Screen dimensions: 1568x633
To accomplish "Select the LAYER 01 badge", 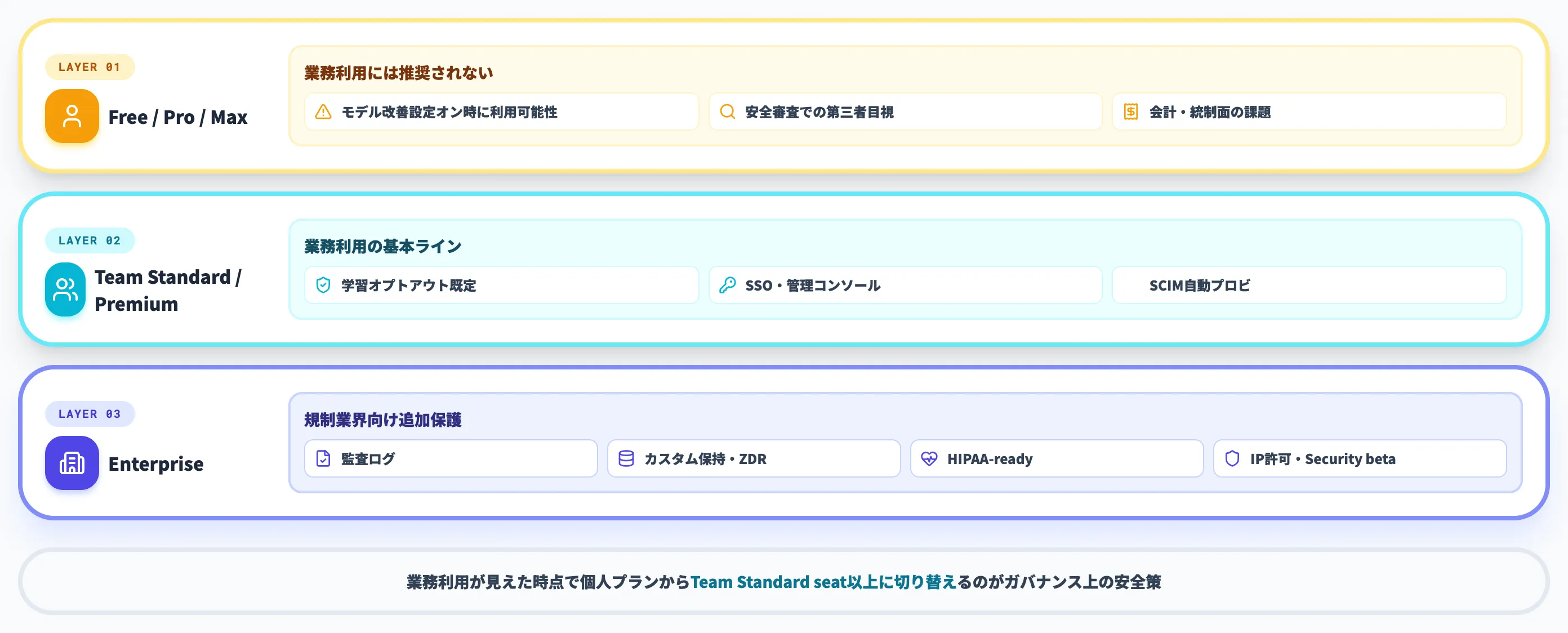I will (90, 67).
